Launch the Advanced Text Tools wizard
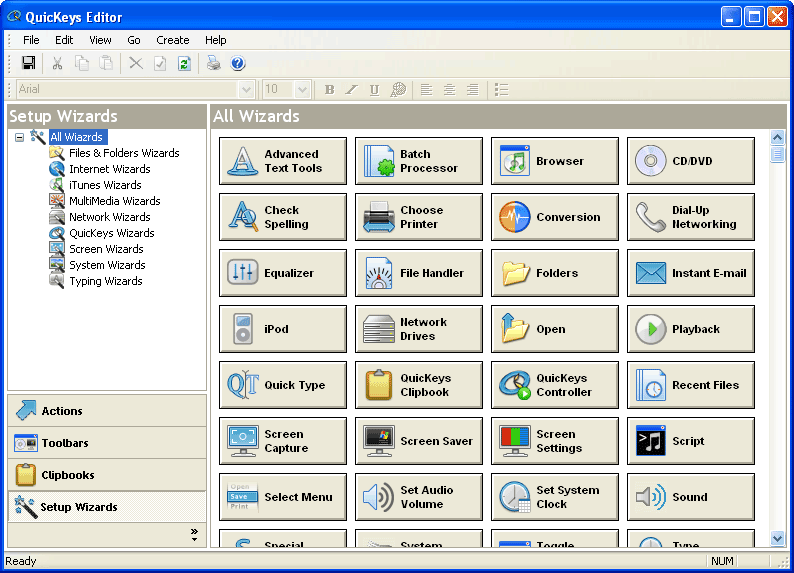This screenshot has height=573, width=794. [283, 161]
